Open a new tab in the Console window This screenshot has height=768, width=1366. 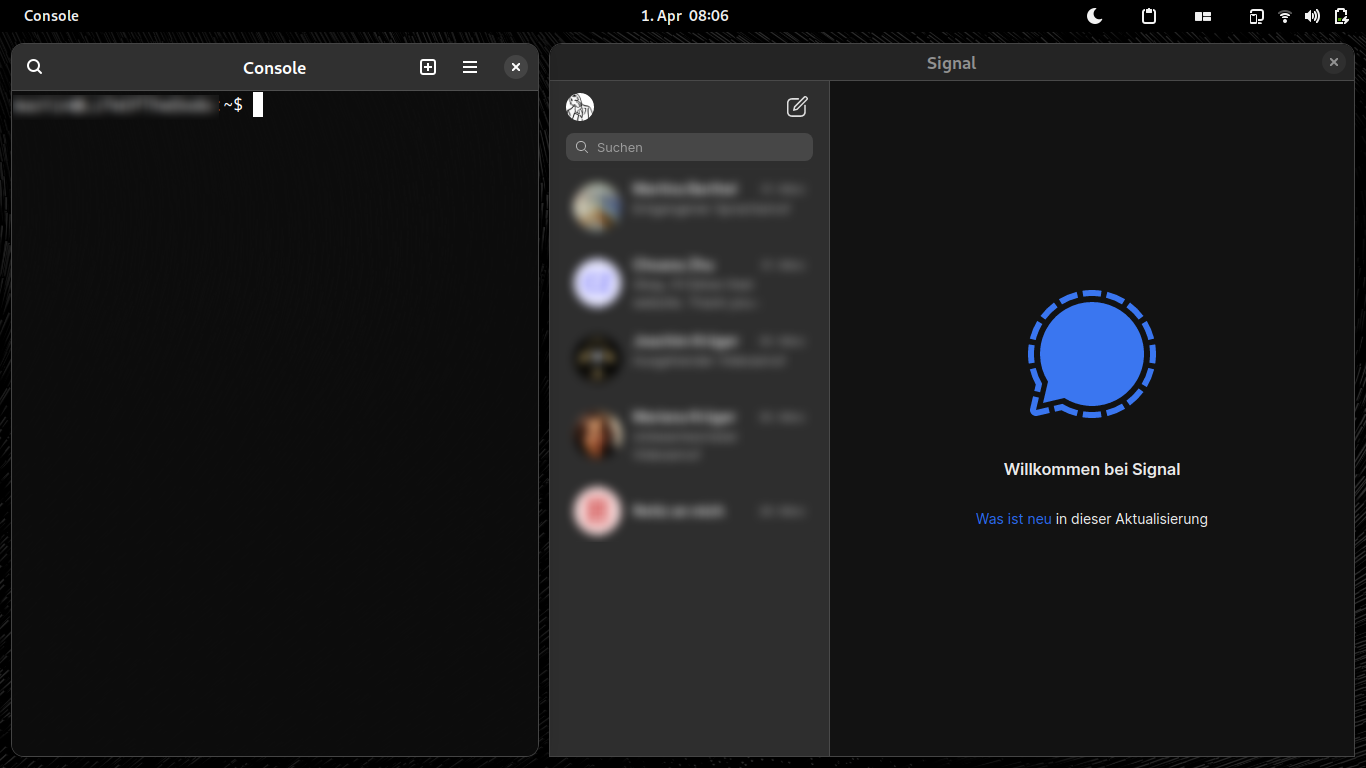point(428,67)
